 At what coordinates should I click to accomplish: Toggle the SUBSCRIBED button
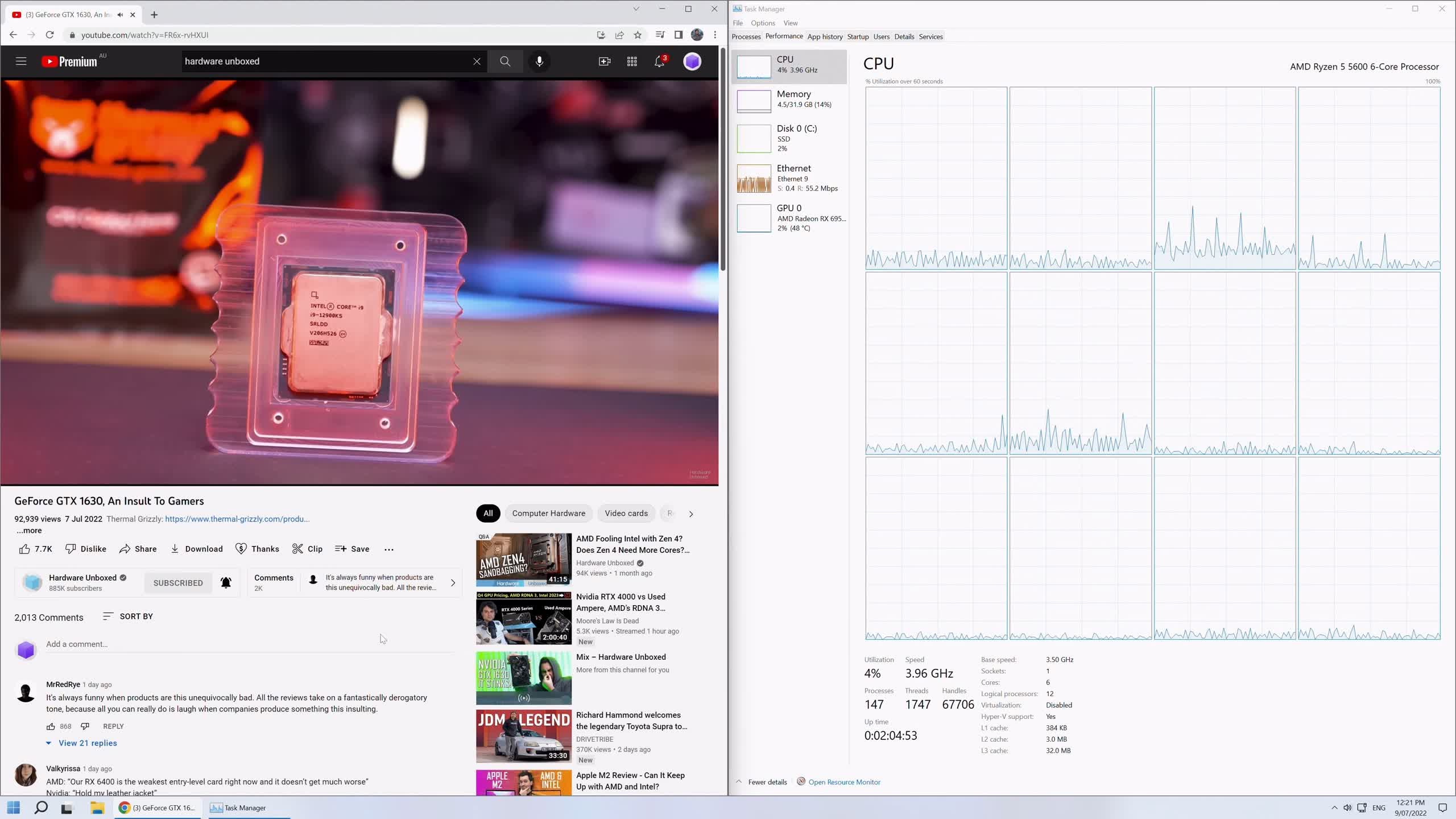pos(177,582)
